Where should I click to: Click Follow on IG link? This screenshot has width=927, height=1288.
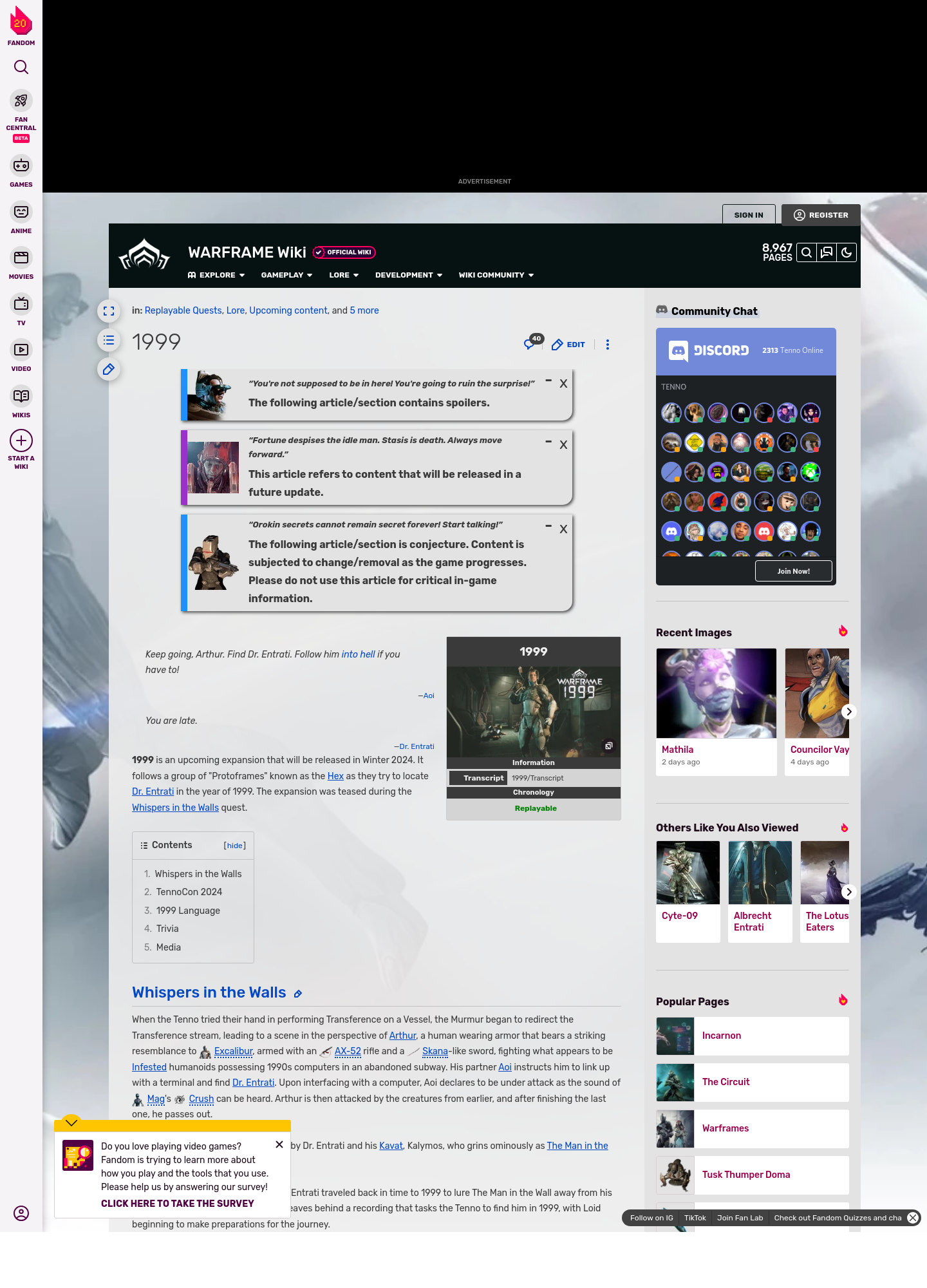pos(651,1218)
